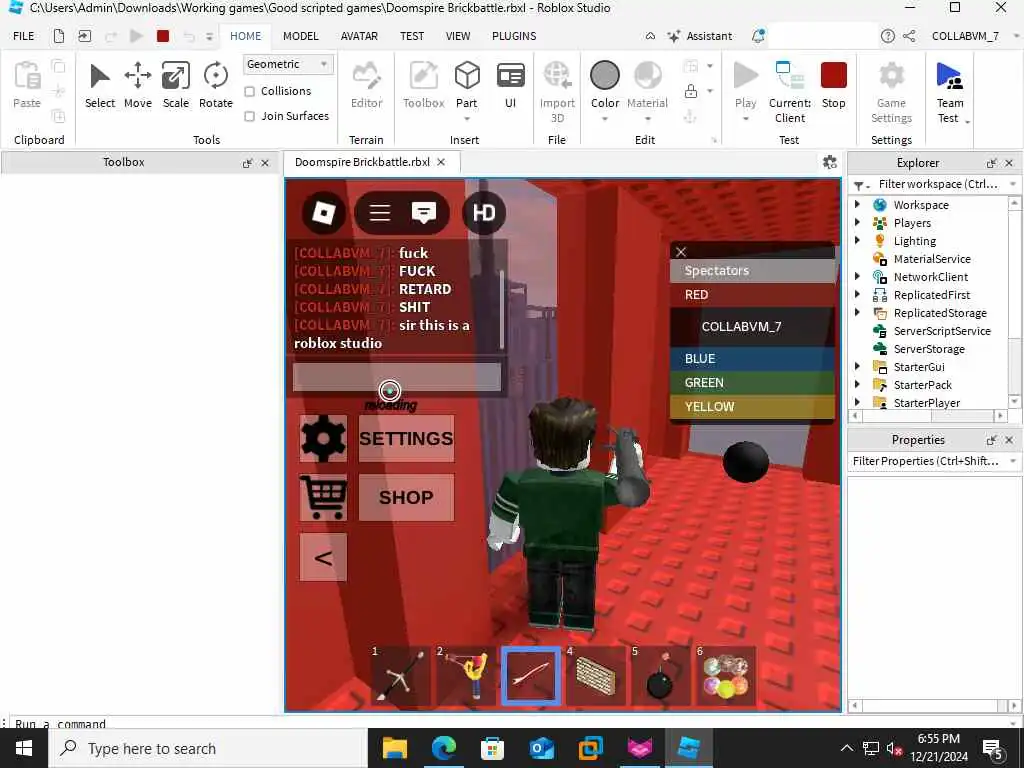This screenshot has height=768, width=1024.
Task: Switch to the VIEW ribbon tab
Action: click(458, 36)
